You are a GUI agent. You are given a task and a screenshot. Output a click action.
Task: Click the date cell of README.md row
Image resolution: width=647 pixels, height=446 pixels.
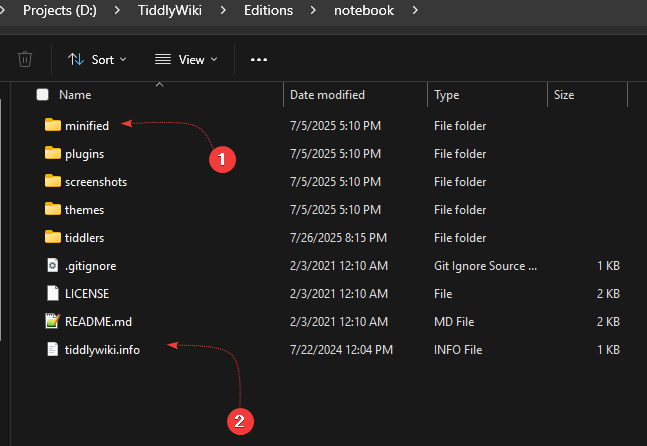[x=339, y=322]
